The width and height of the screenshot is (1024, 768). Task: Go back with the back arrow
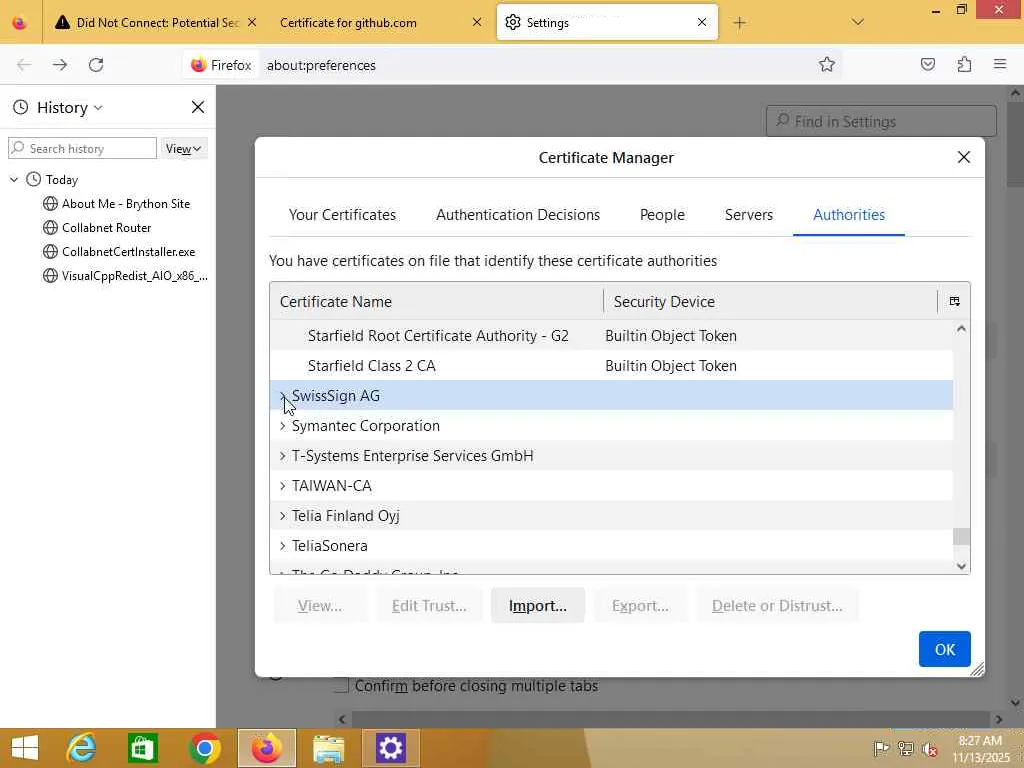(x=24, y=65)
